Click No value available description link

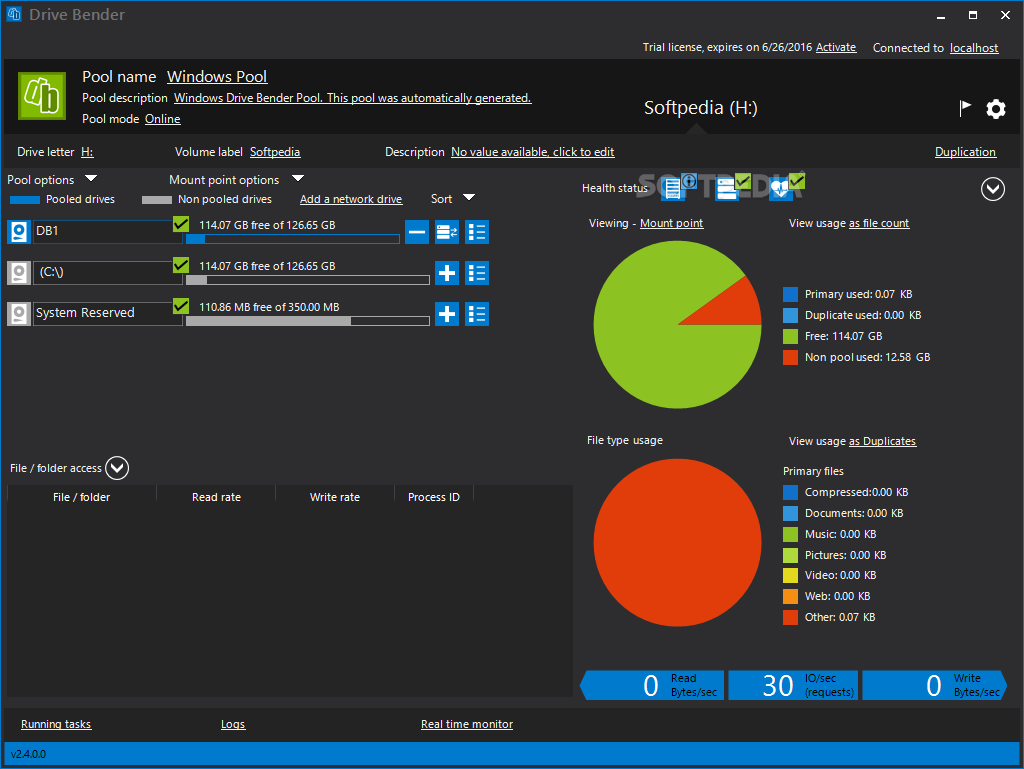(x=532, y=151)
